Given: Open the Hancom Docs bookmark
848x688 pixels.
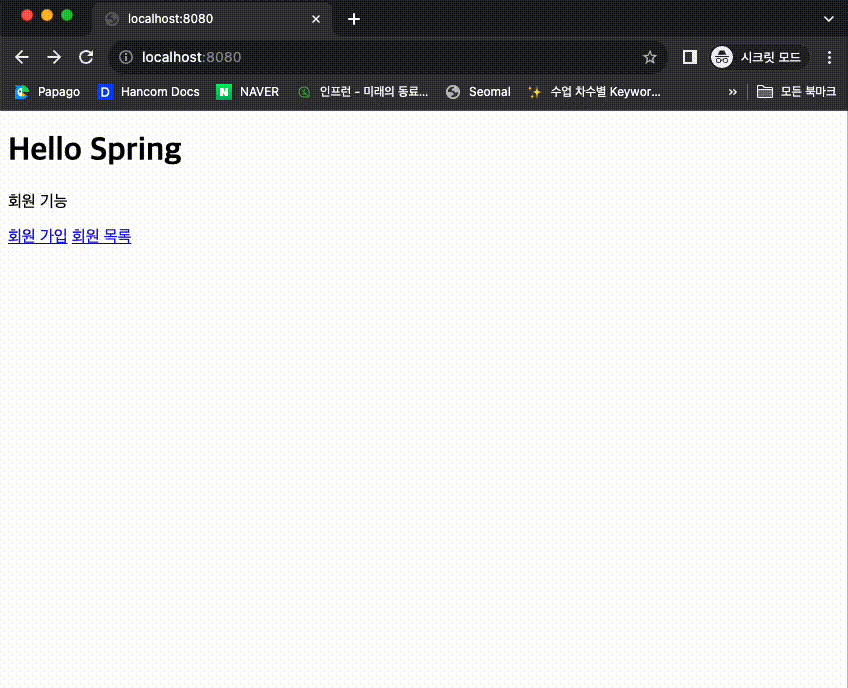Looking at the screenshot, I should pos(149,92).
